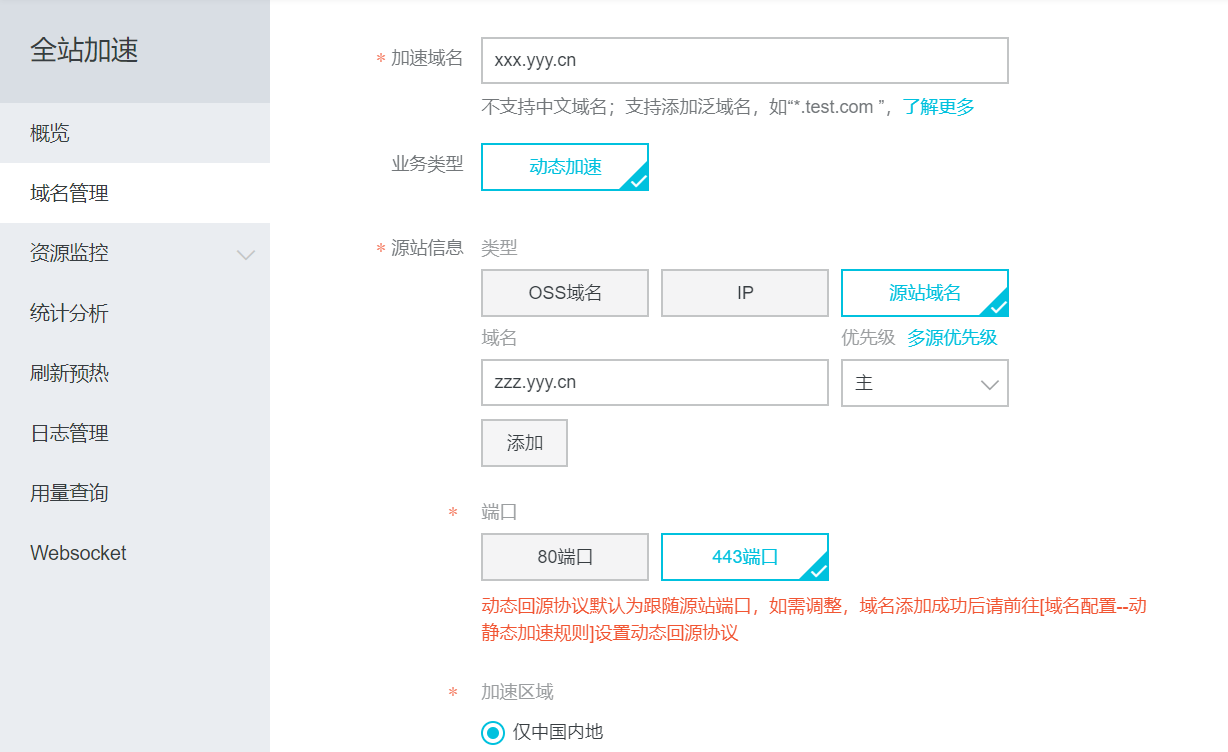Choose 源站域名 origin type

click(x=923, y=292)
